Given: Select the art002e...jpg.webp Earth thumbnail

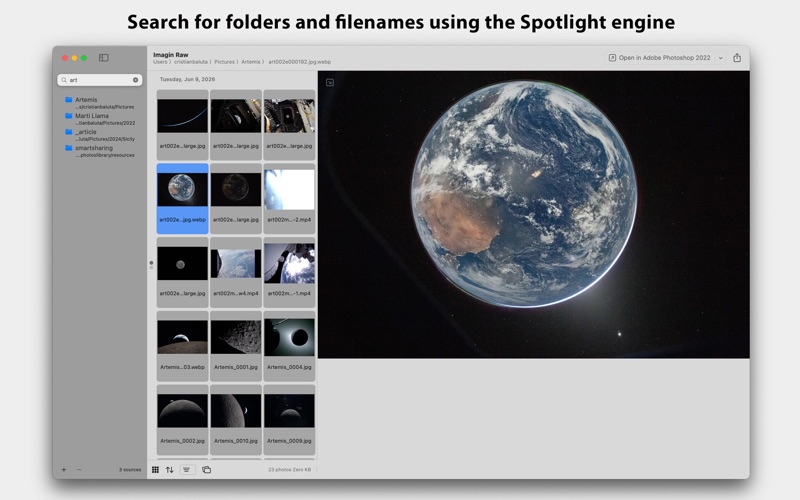Looking at the screenshot, I should coord(182,198).
